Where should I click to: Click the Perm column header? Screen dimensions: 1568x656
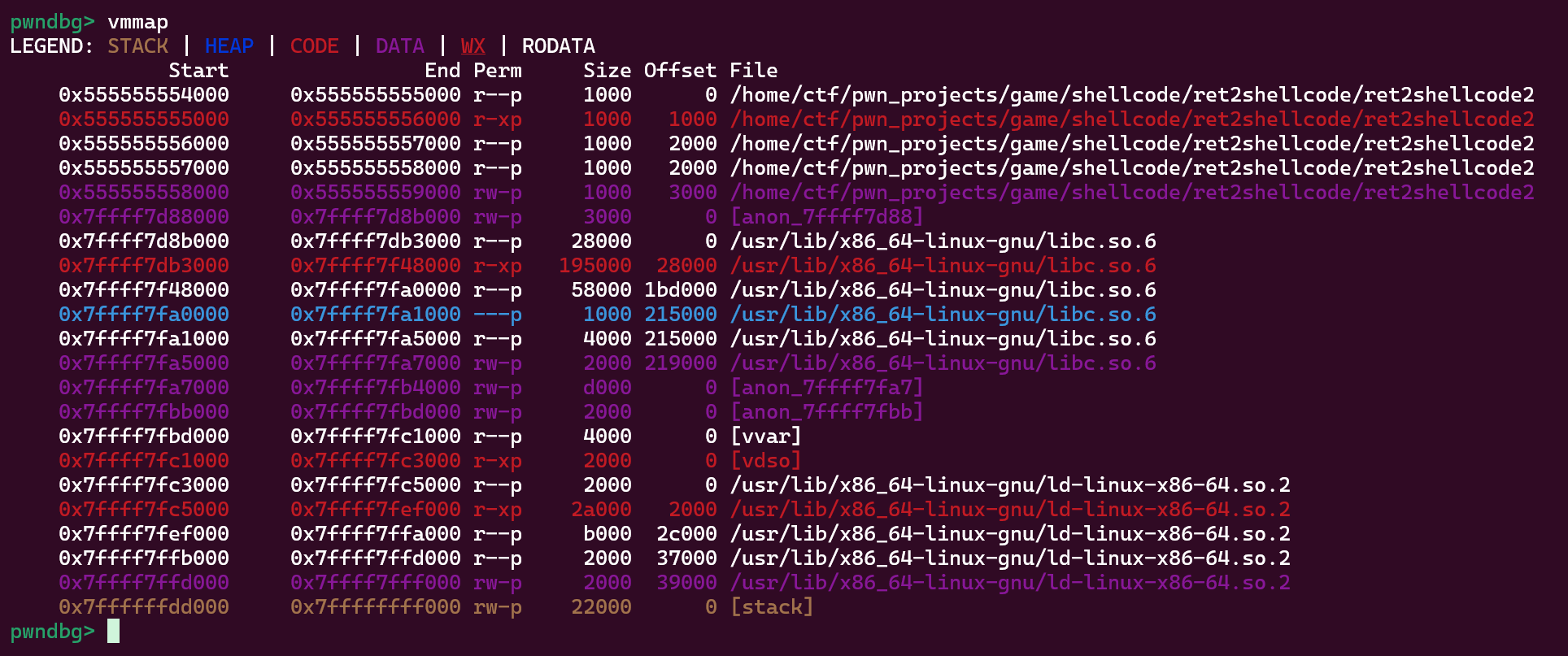click(497, 71)
